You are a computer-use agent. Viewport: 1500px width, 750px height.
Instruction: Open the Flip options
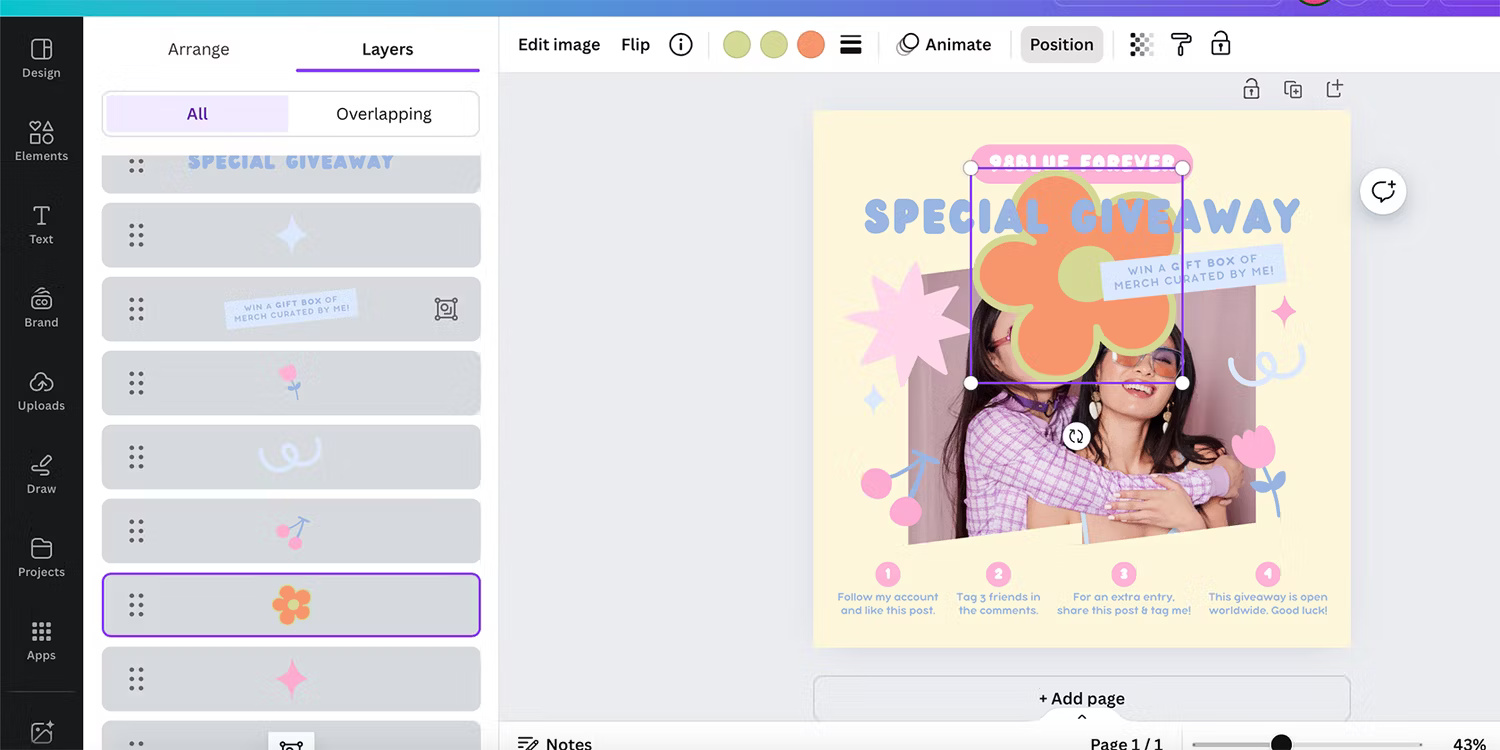point(635,44)
